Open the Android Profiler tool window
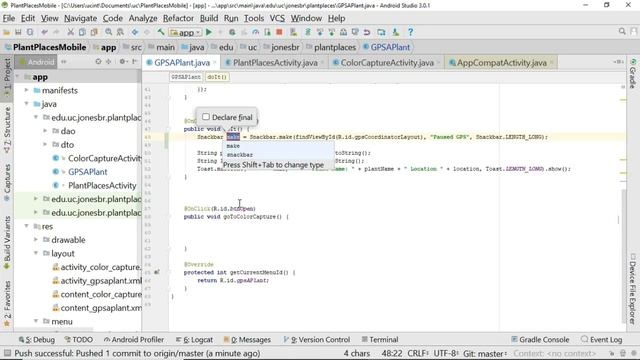Viewport: 640px width, 360px height. point(133,340)
